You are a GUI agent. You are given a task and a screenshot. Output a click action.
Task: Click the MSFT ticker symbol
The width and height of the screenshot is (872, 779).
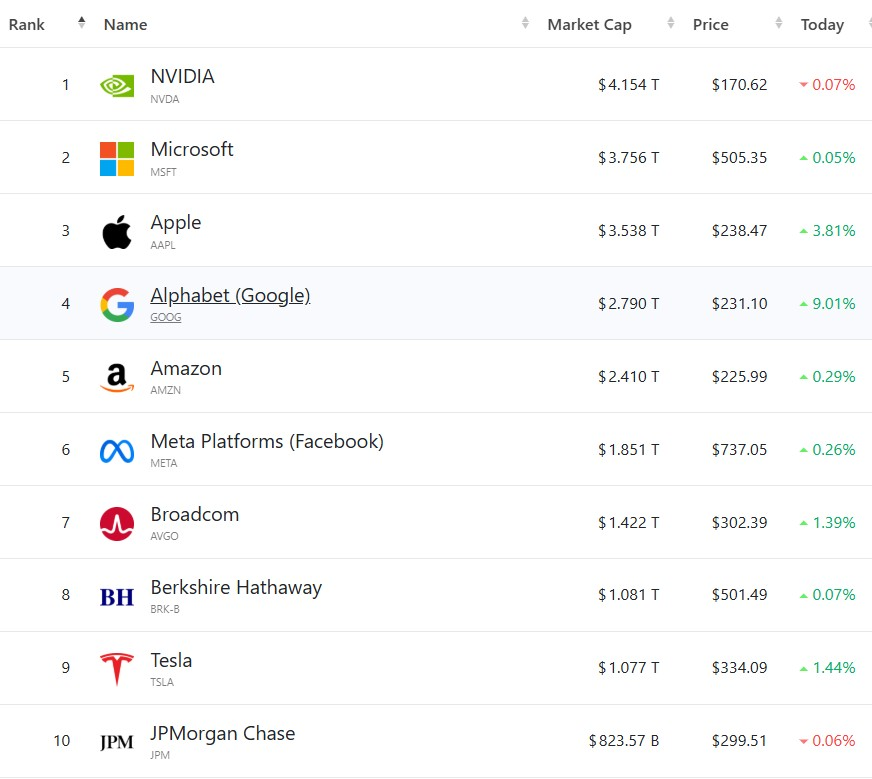[x=164, y=172]
